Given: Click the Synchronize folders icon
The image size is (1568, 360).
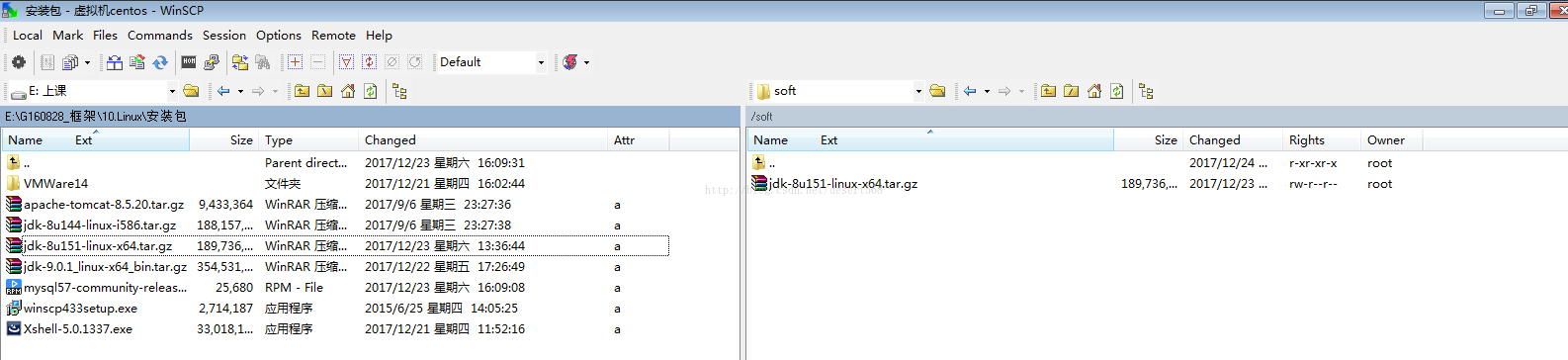Looking at the screenshot, I should tap(137, 62).
